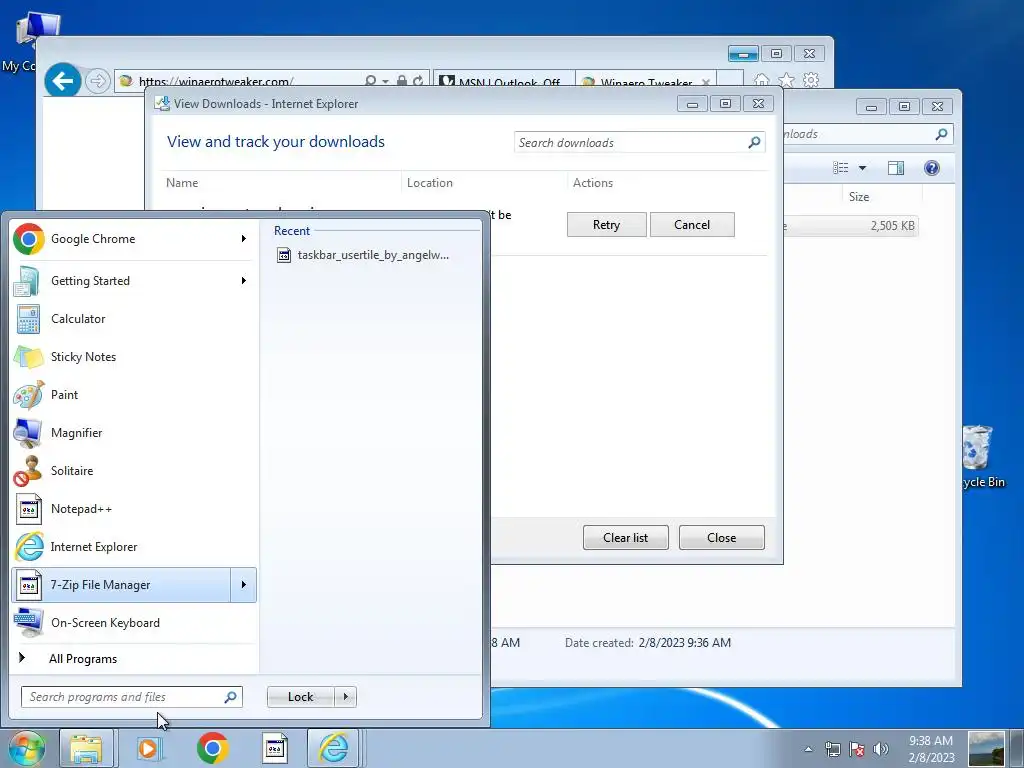Image resolution: width=1024 pixels, height=768 pixels.
Task: Switch to Internet Explorer taskbar button
Action: pos(333,748)
